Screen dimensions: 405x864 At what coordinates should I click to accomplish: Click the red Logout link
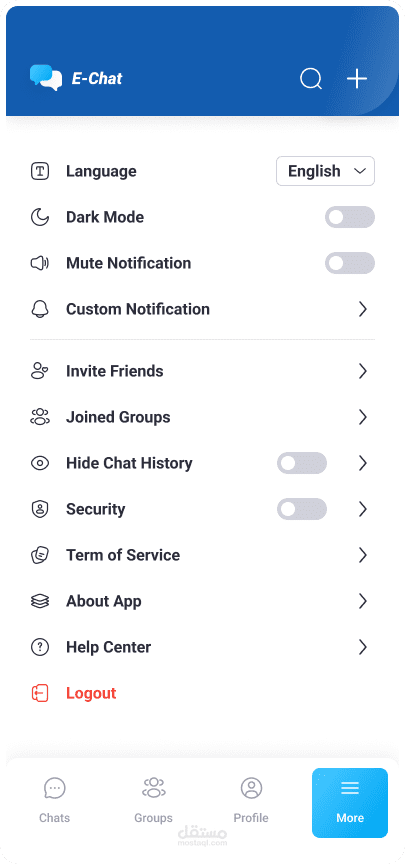tap(91, 693)
